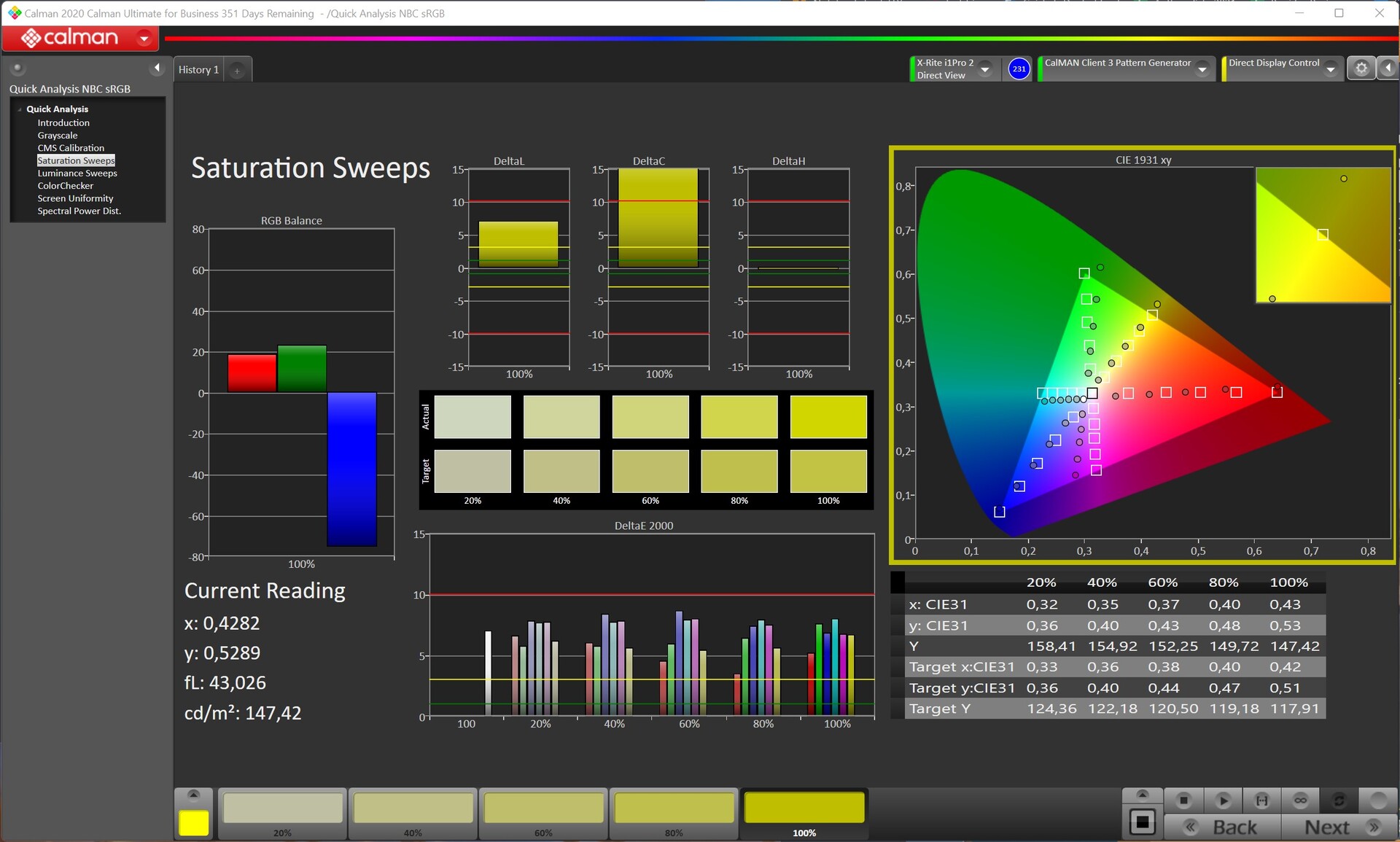Add a new history tab with plus
The image size is (1400, 842).
(x=237, y=71)
